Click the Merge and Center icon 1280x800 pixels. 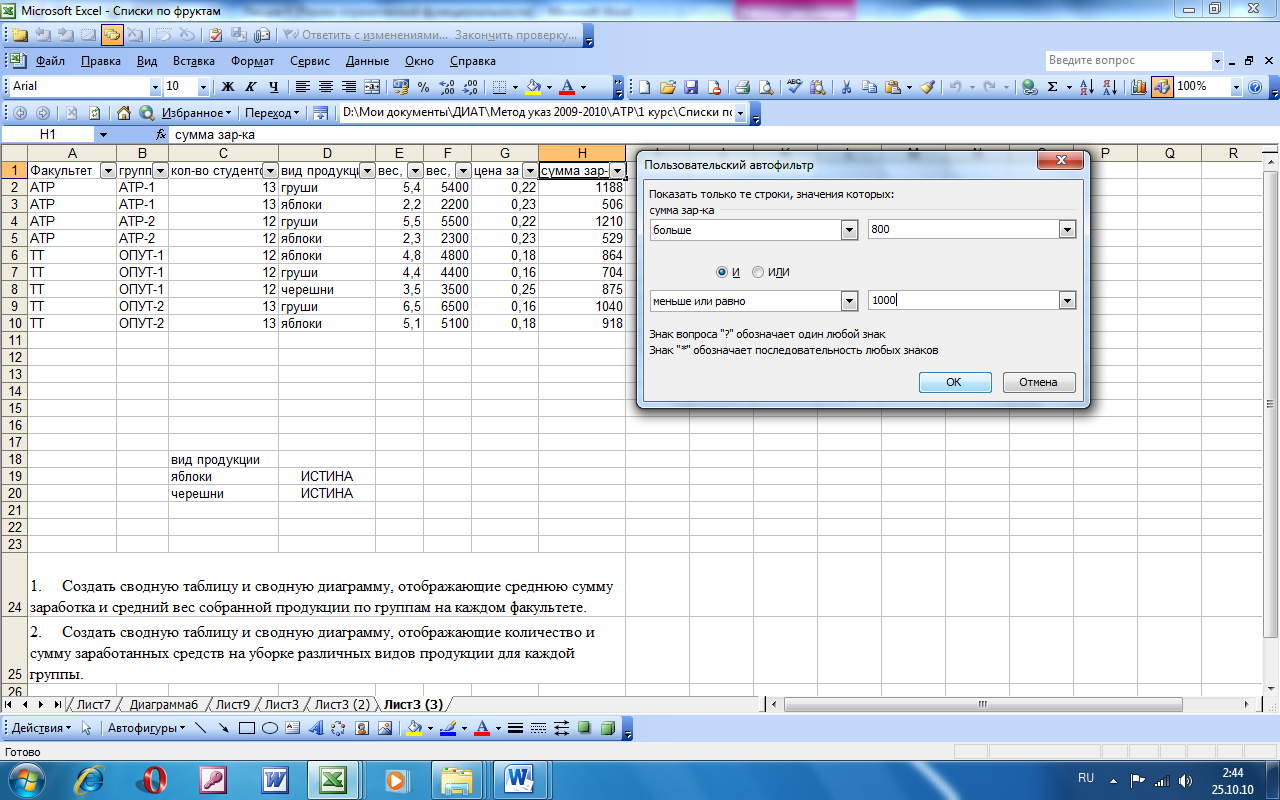[x=372, y=87]
